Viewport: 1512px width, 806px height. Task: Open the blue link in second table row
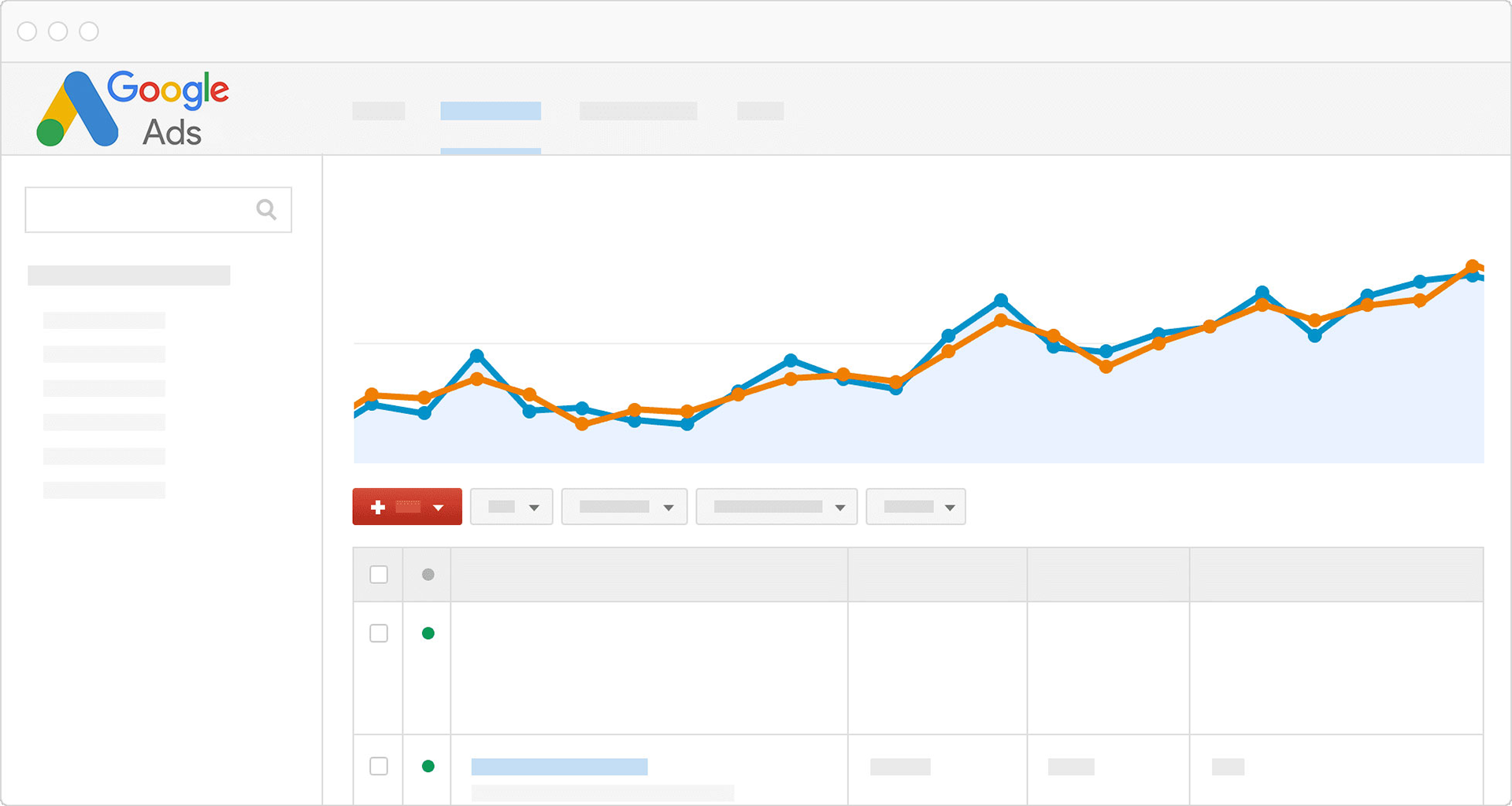point(559,767)
